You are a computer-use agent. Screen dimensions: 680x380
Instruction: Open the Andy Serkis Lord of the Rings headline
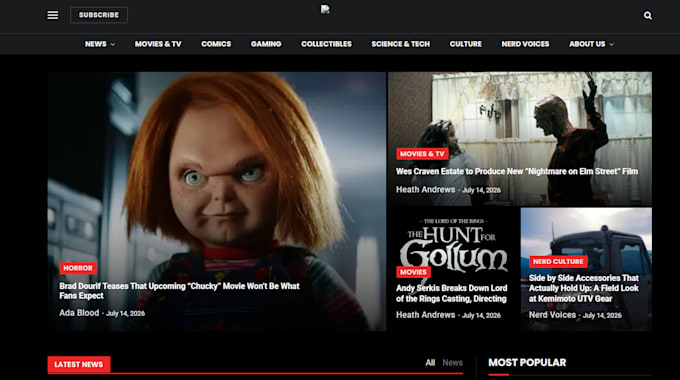pos(451,293)
